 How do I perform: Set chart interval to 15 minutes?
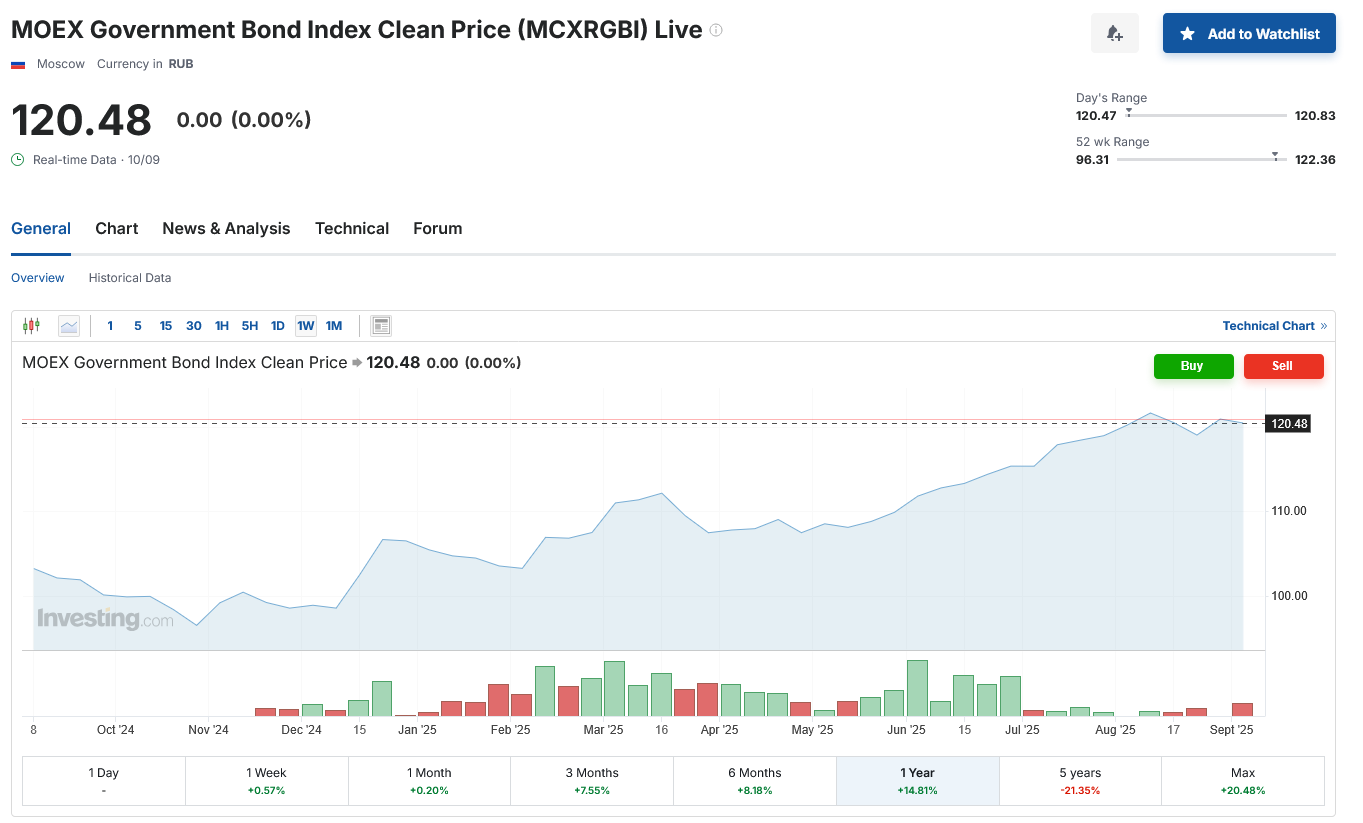(x=166, y=326)
